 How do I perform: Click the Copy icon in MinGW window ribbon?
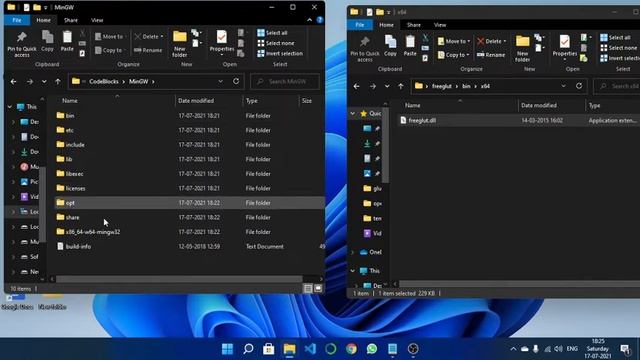click(x=47, y=41)
